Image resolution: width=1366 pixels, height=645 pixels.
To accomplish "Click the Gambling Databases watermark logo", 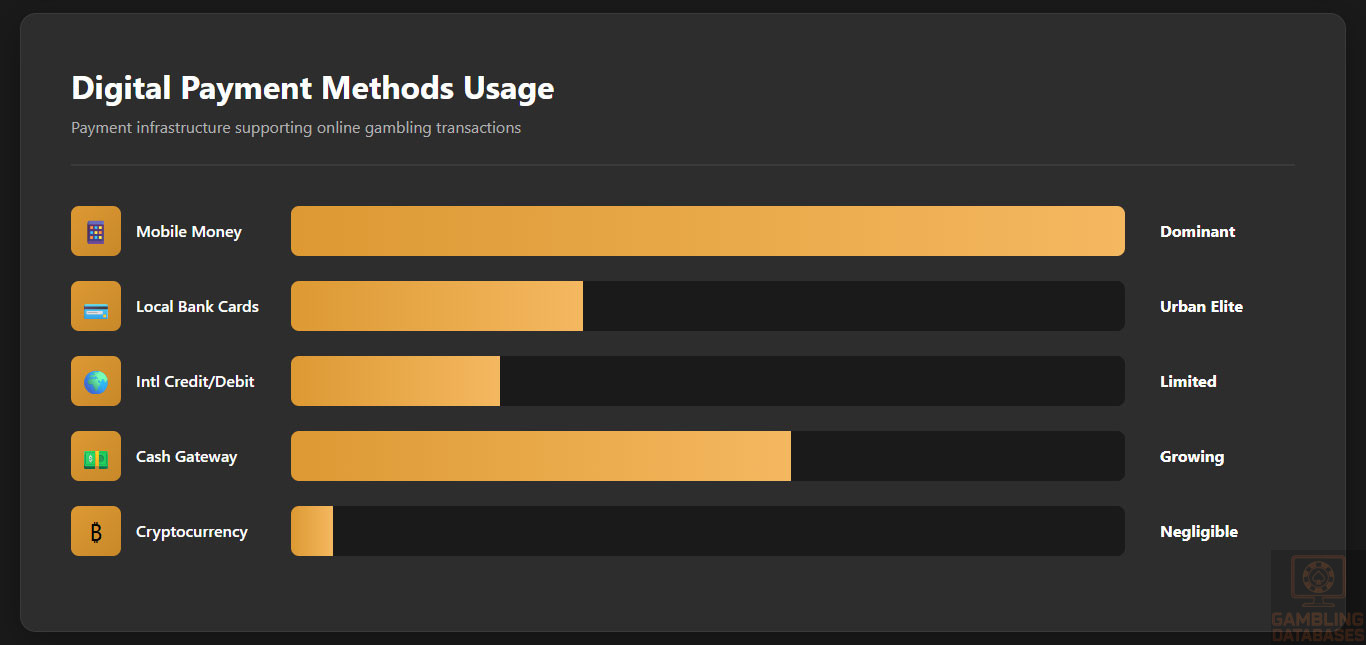I will pos(1317,597).
